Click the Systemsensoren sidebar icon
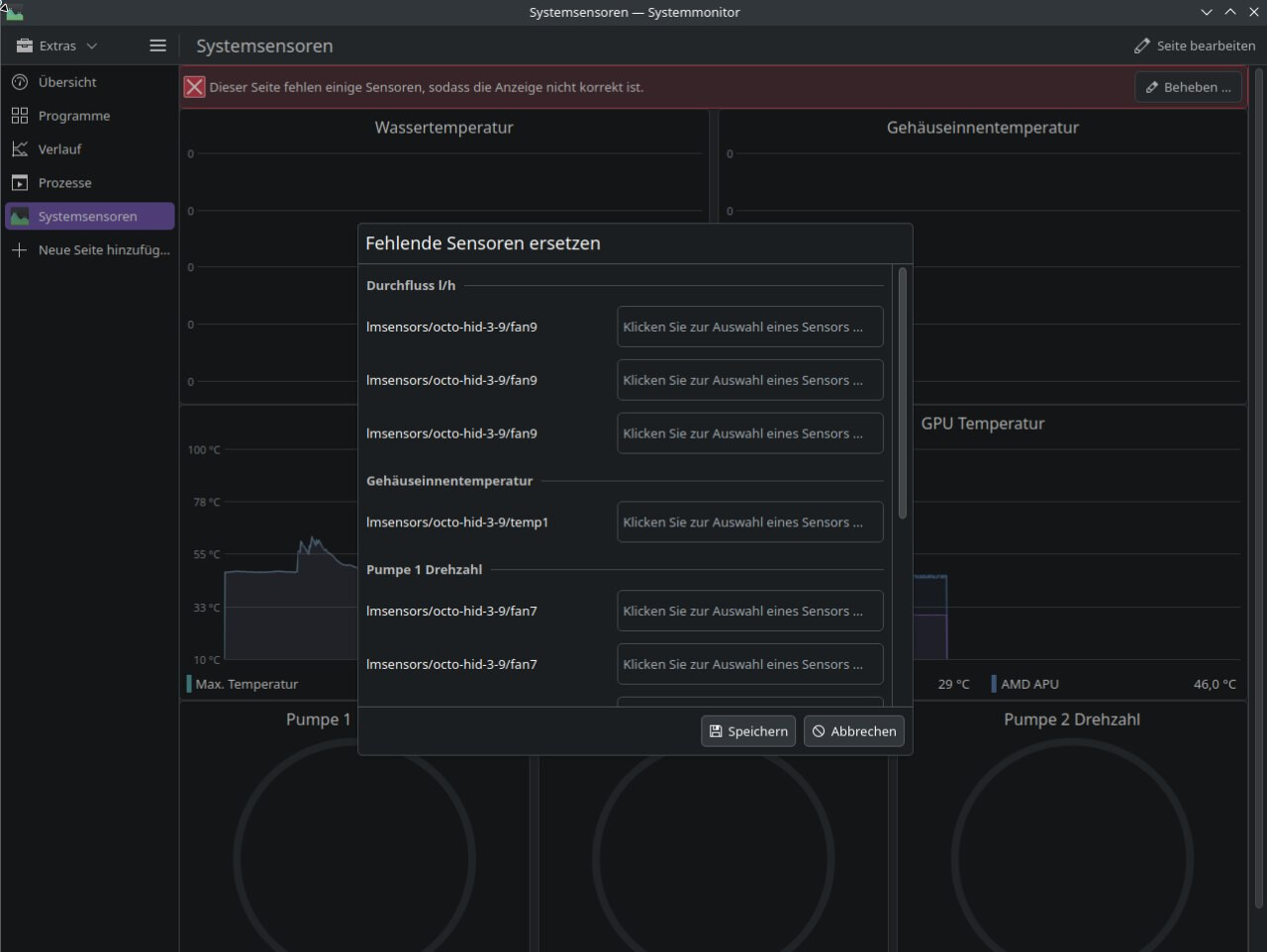 pos(20,217)
